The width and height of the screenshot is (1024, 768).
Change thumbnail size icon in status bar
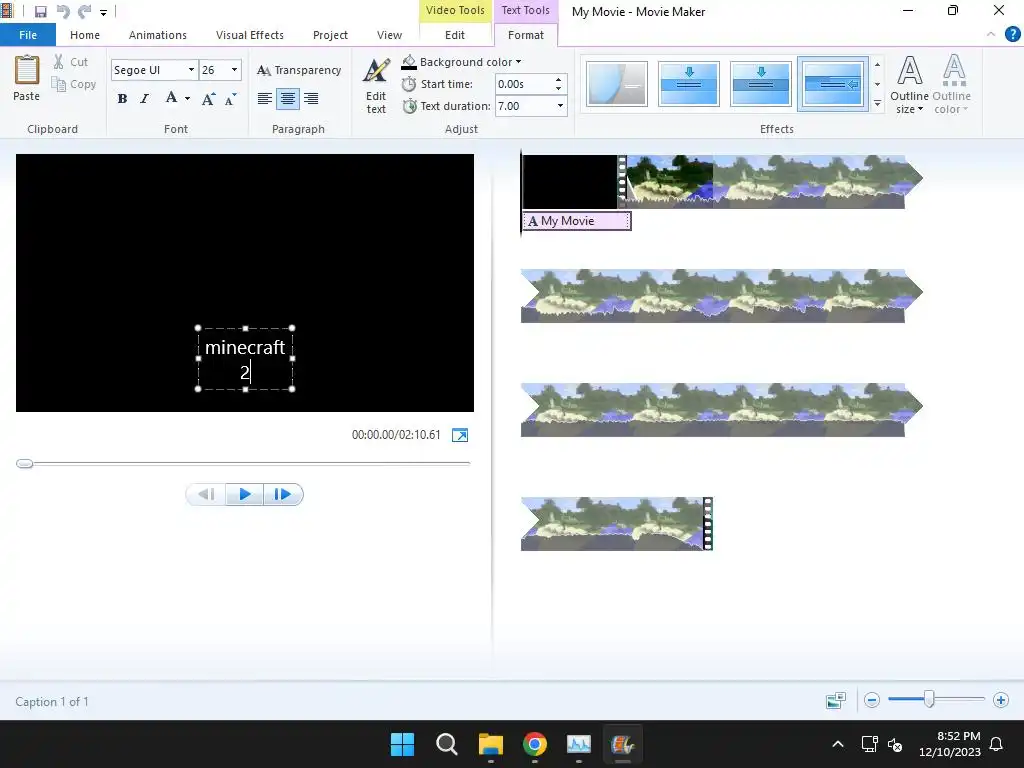[x=836, y=700]
